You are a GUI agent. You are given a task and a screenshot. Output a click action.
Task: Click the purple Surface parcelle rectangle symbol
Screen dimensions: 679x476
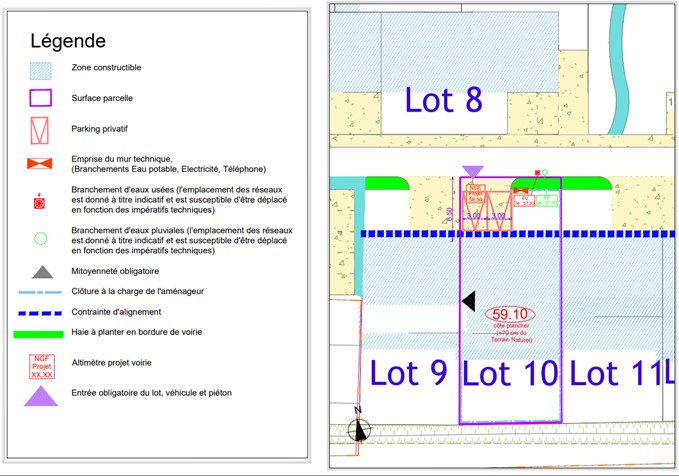pos(41,98)
